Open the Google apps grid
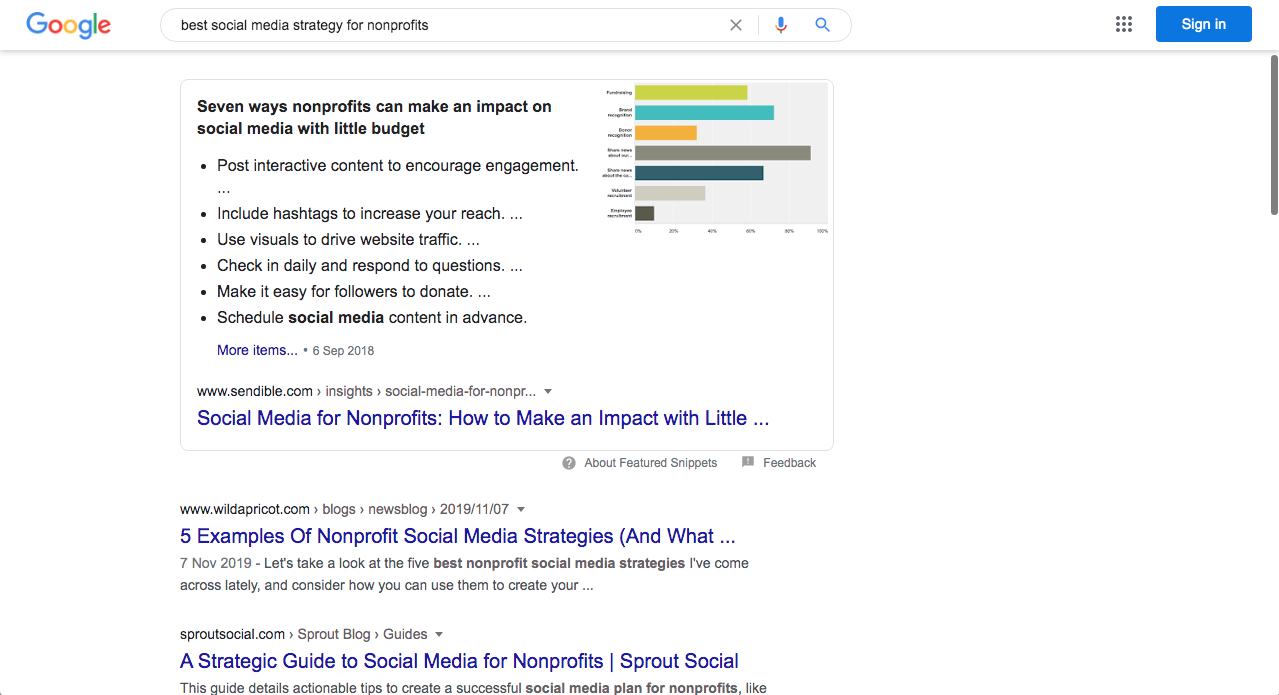This screenshot has width=1279, height=695. (x=1124, y=25)
